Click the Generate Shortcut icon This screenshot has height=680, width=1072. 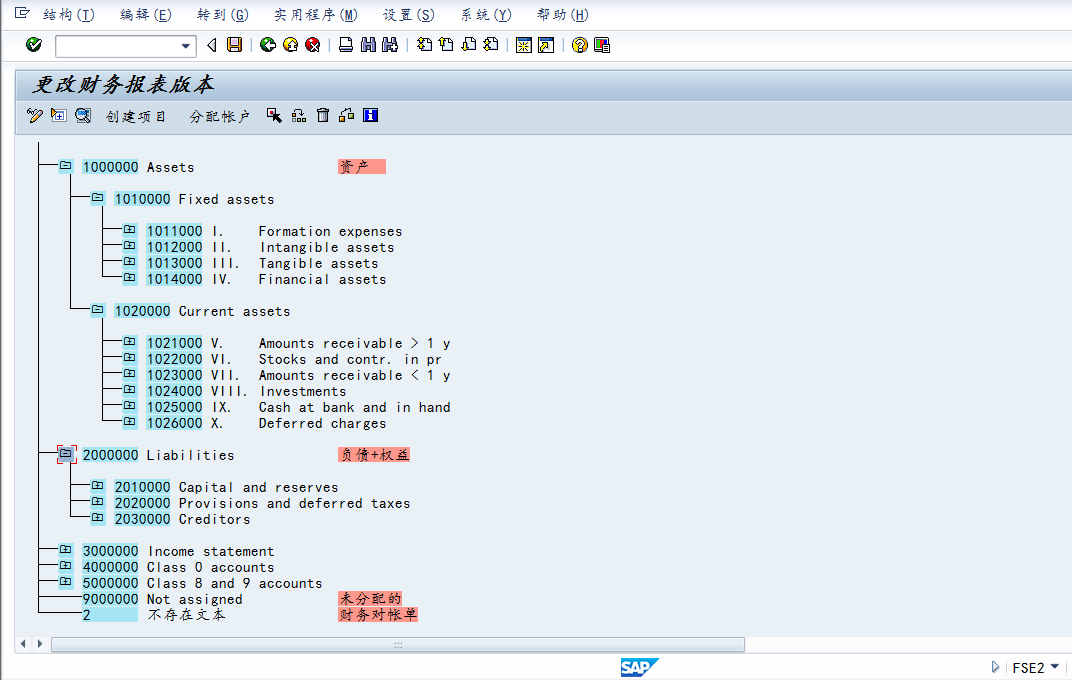546,45
